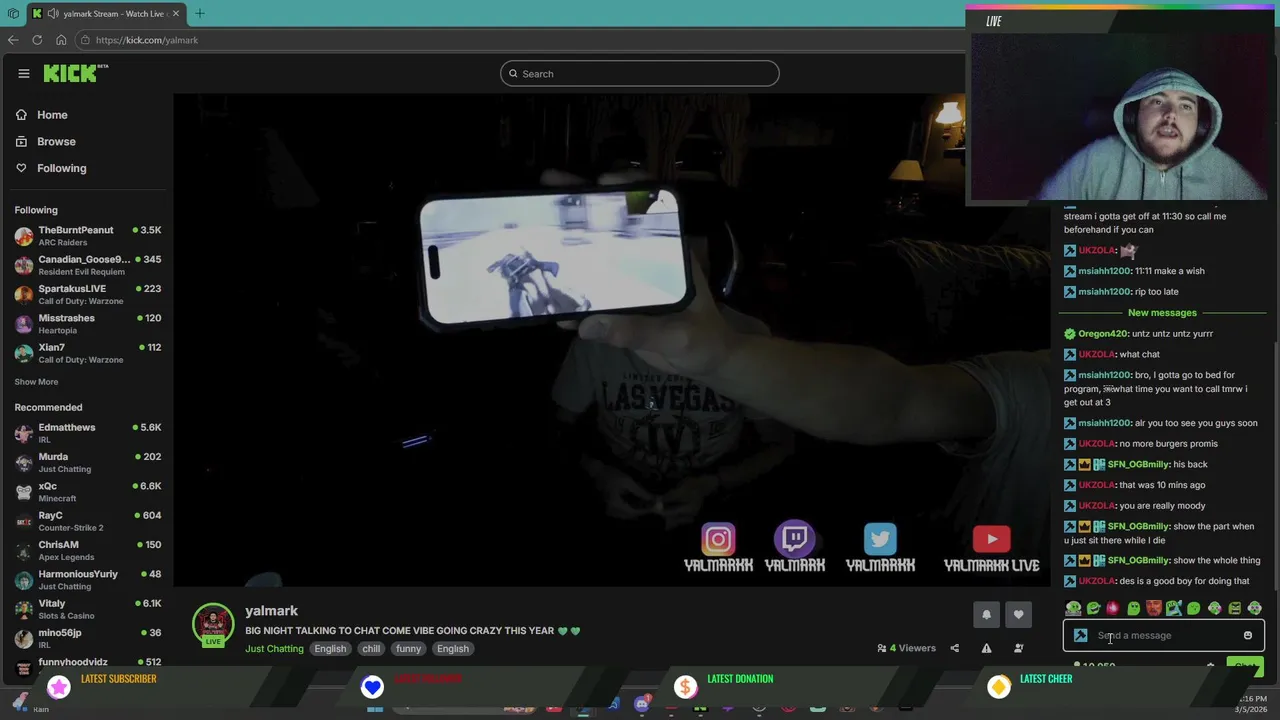Open Murda recommended channel
The height and width of the screenshot is (720, 1280).
click(x=88, y=462)
